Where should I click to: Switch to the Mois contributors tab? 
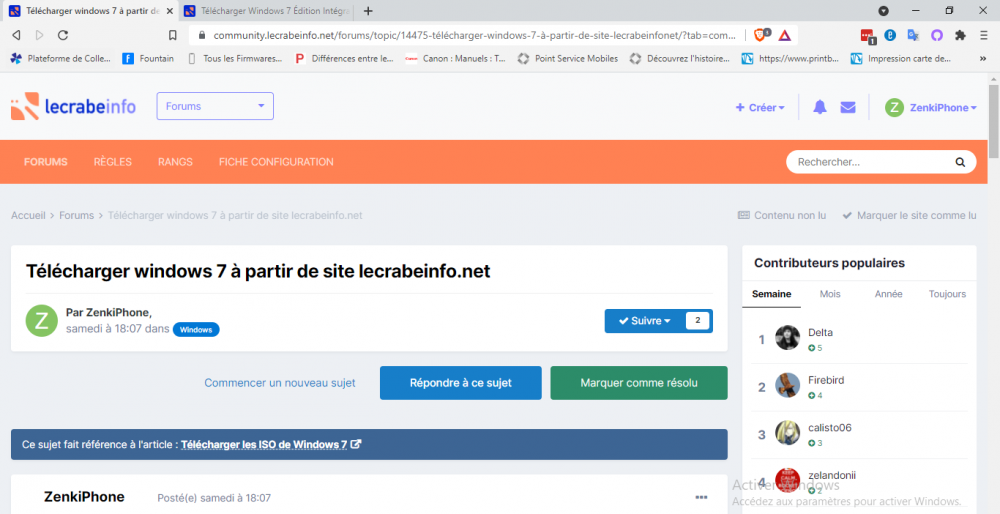(830, 294)
